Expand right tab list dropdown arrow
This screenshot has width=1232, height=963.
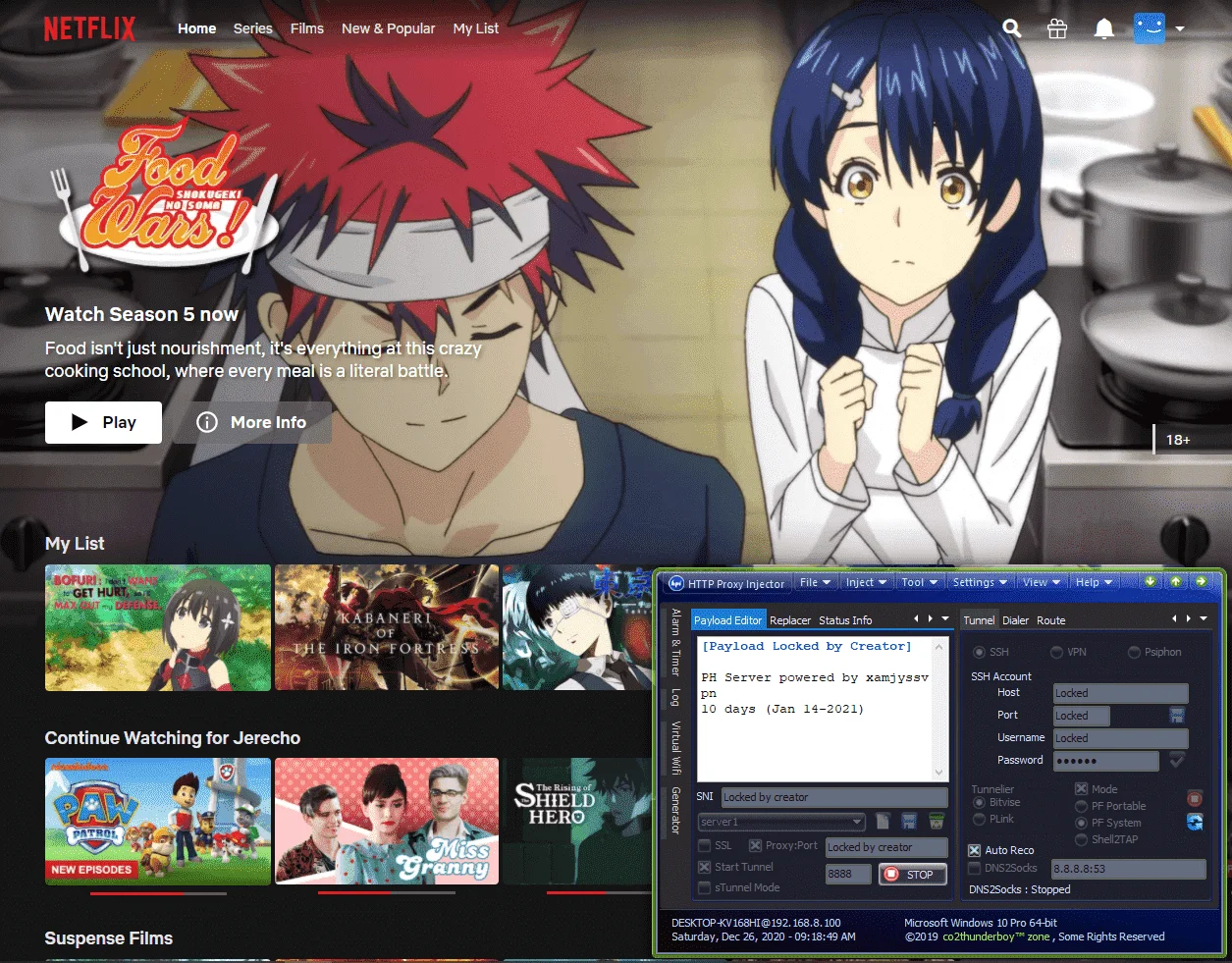[1204, 618]
